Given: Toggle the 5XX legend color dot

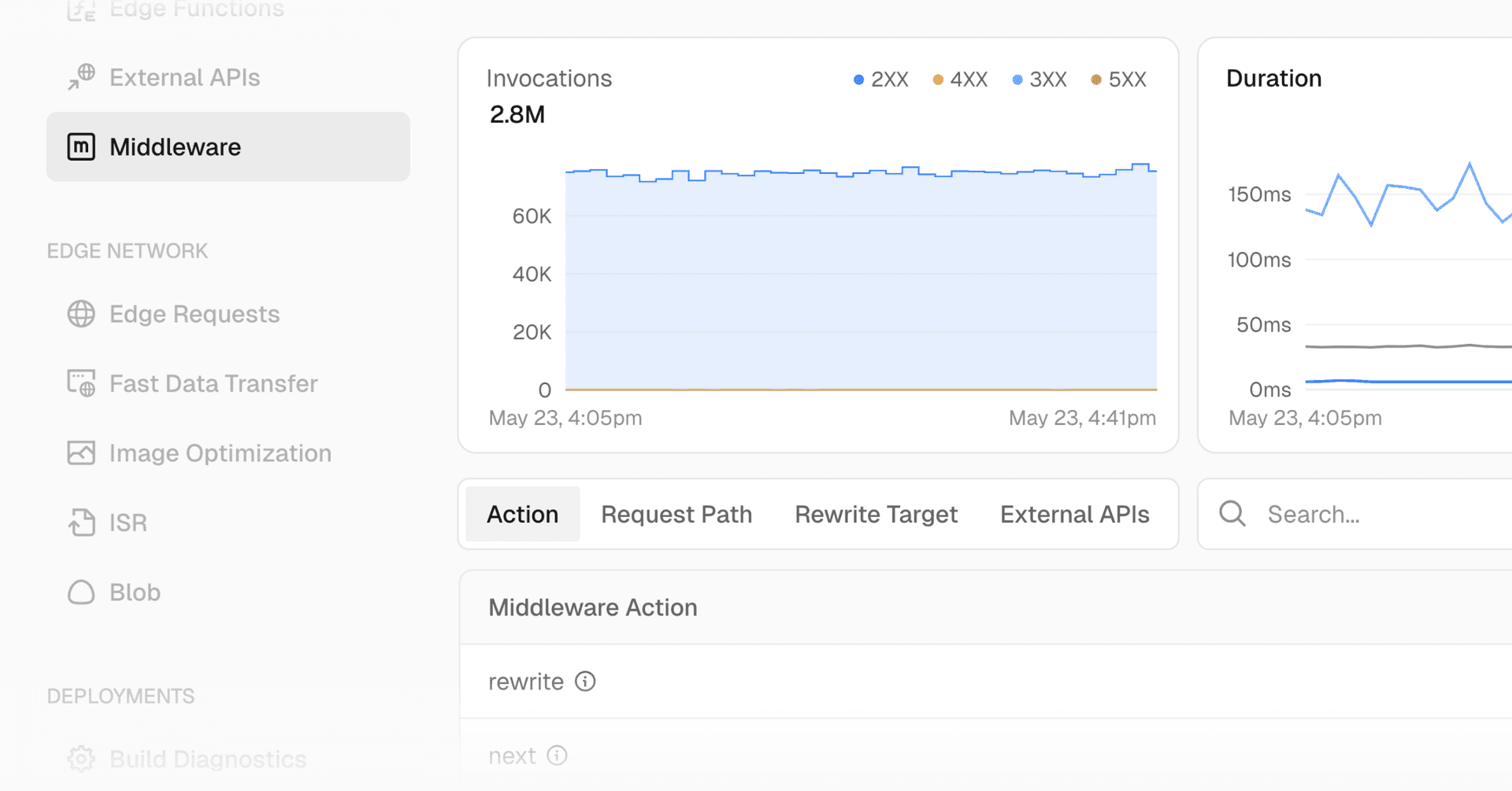Looking at the screenshot, I should (x=1096, y=79).
